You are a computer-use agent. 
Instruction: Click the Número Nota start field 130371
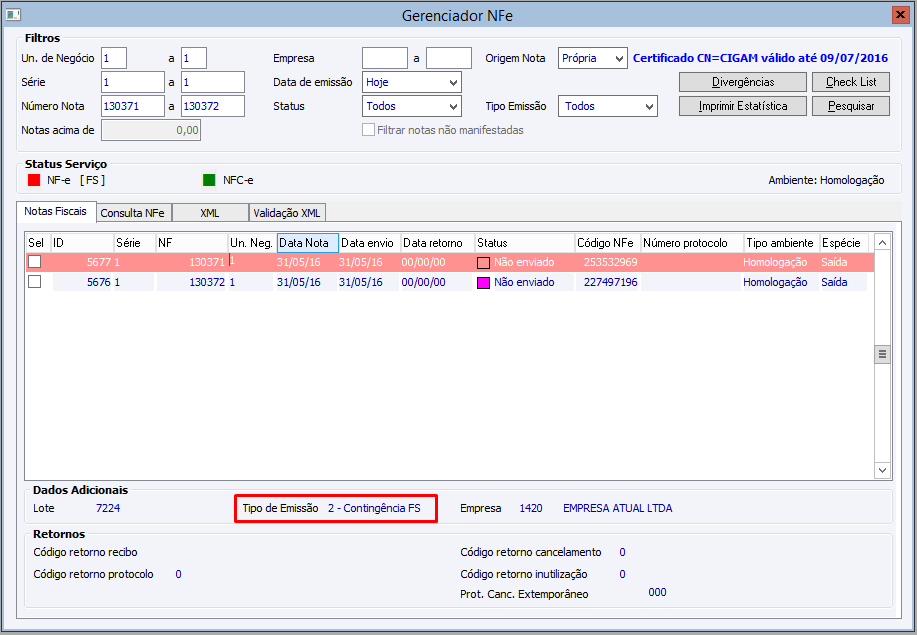coord(133,106)
